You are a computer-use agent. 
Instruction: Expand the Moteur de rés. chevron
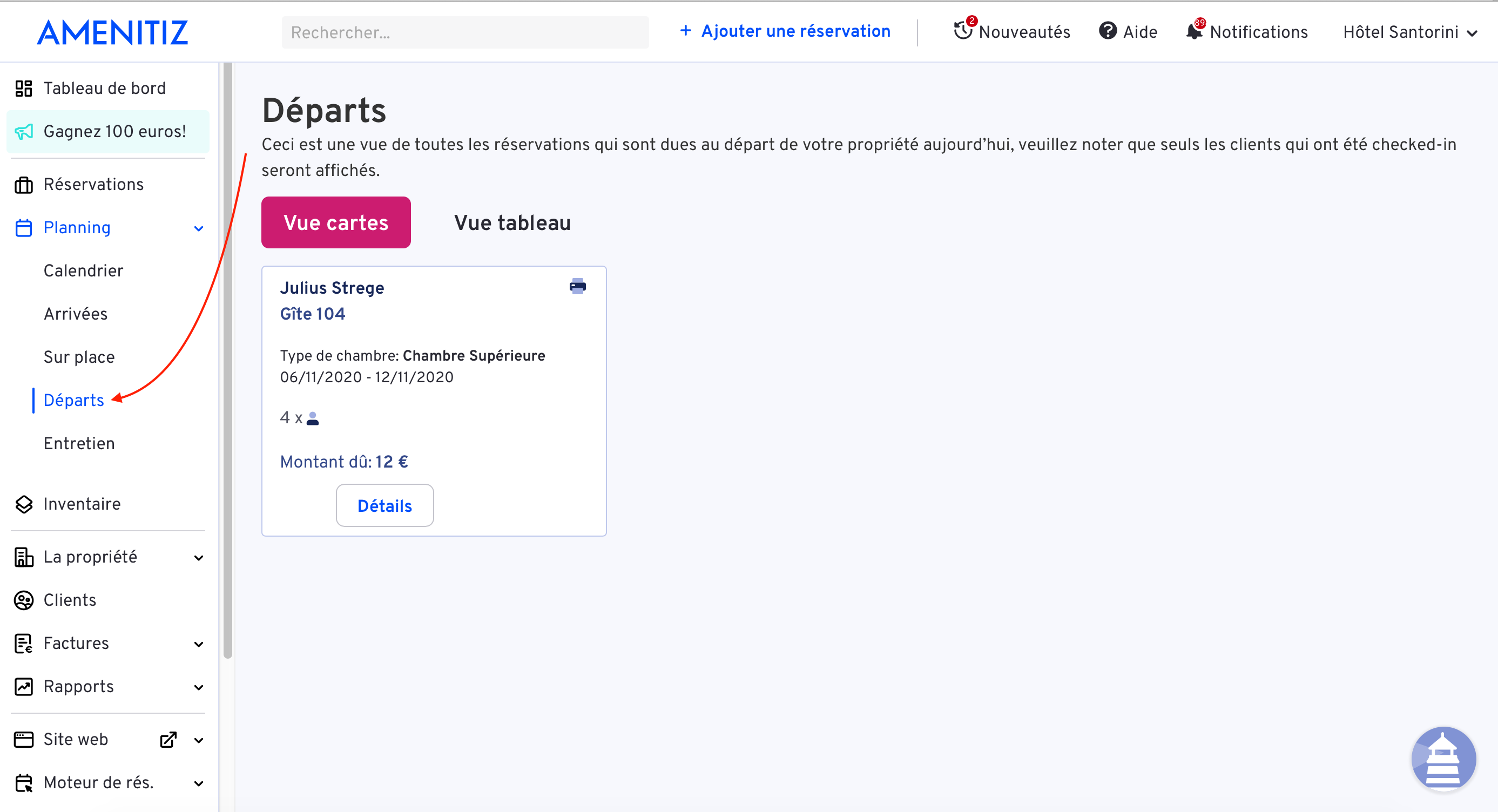pos(199,783)
